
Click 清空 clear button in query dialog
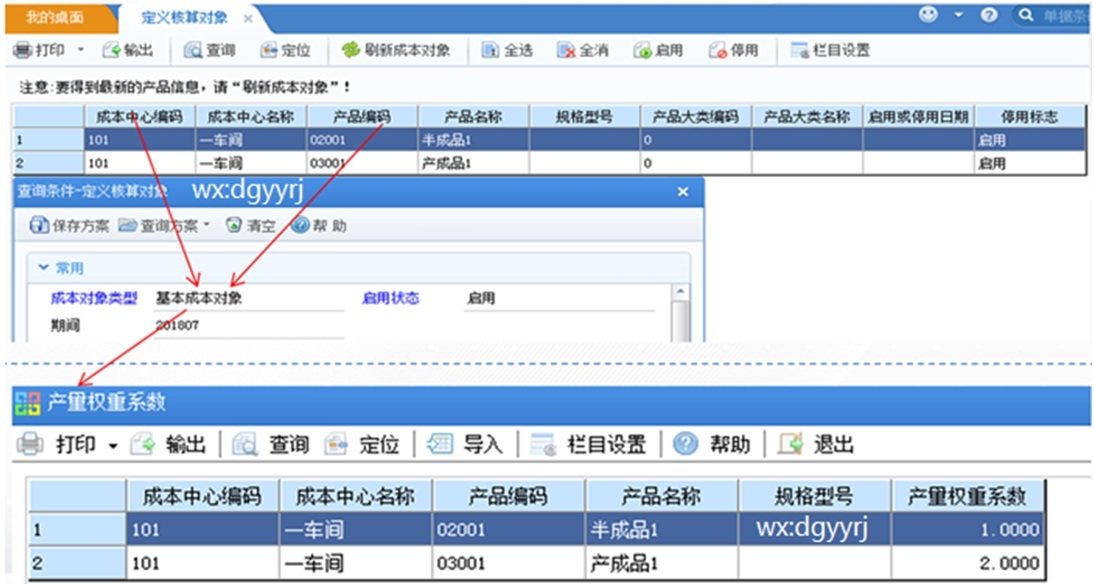tap(251, 225)
